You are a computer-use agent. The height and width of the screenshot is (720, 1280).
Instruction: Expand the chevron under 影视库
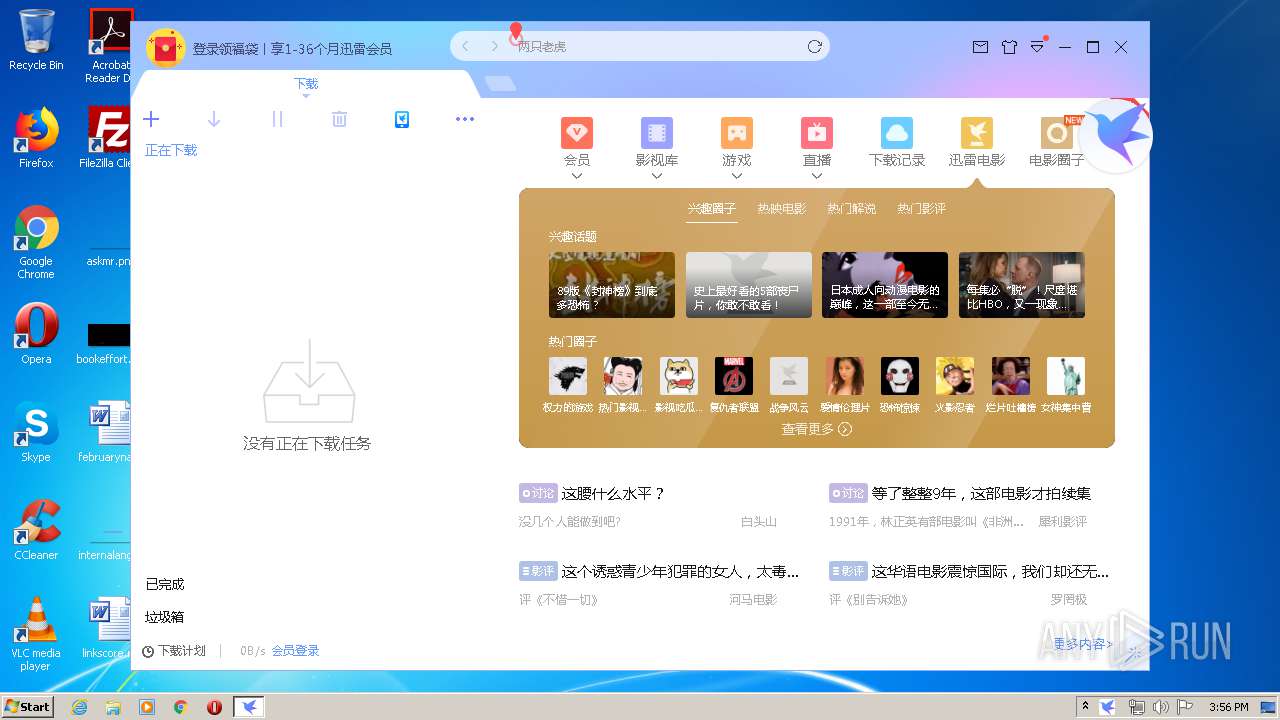coord(656,176)
